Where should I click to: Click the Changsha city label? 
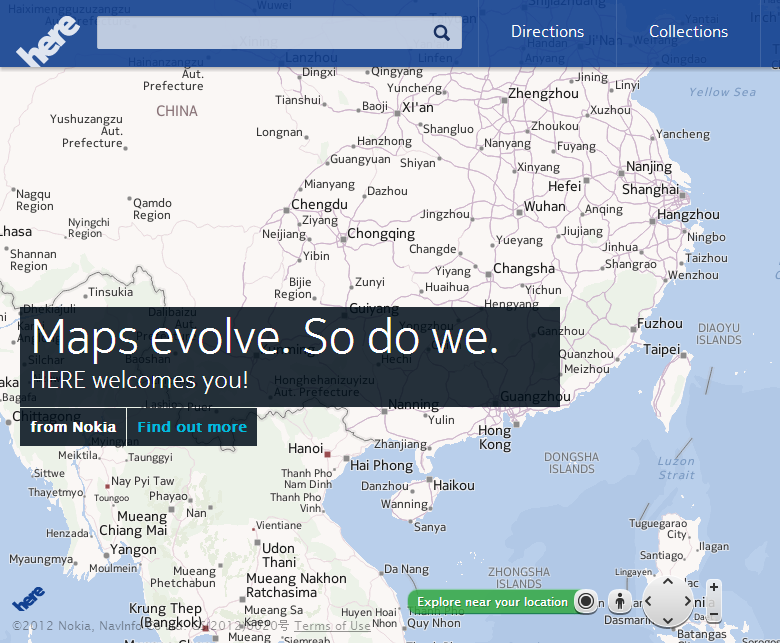[x=524, y=269]
